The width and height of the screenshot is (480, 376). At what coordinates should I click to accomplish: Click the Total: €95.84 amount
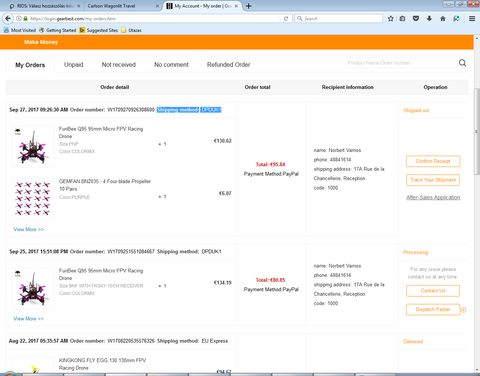(x=270, y=164)
